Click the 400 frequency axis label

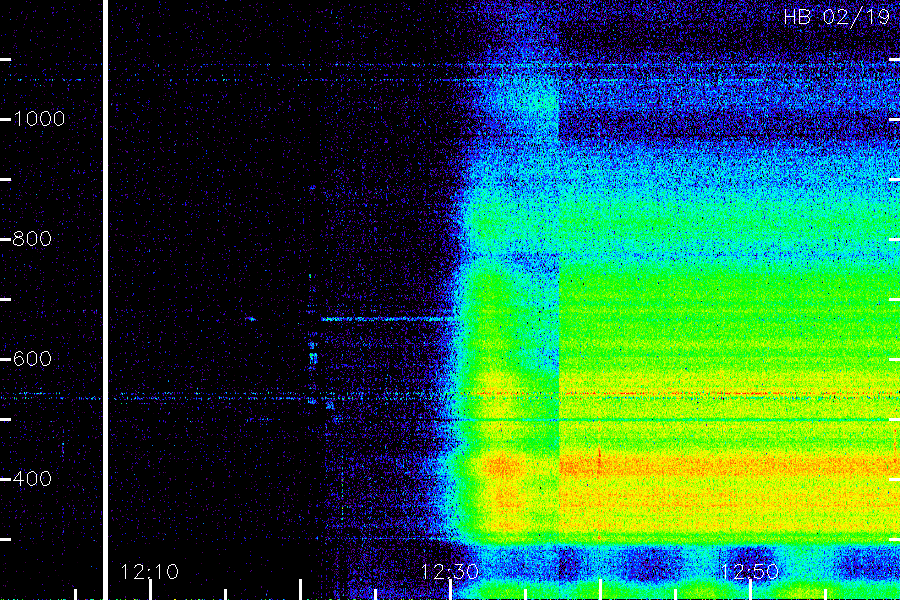point(32,479)
